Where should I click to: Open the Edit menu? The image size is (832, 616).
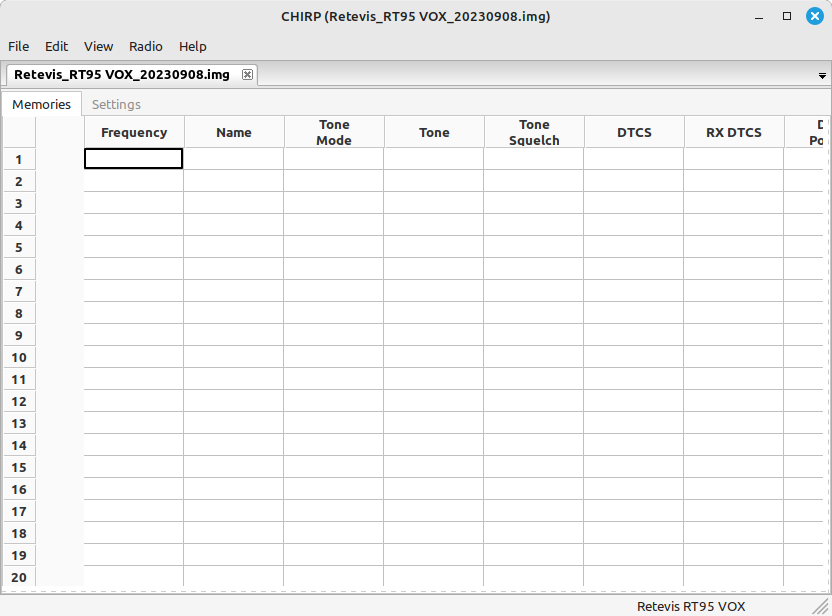click(56, 47)
